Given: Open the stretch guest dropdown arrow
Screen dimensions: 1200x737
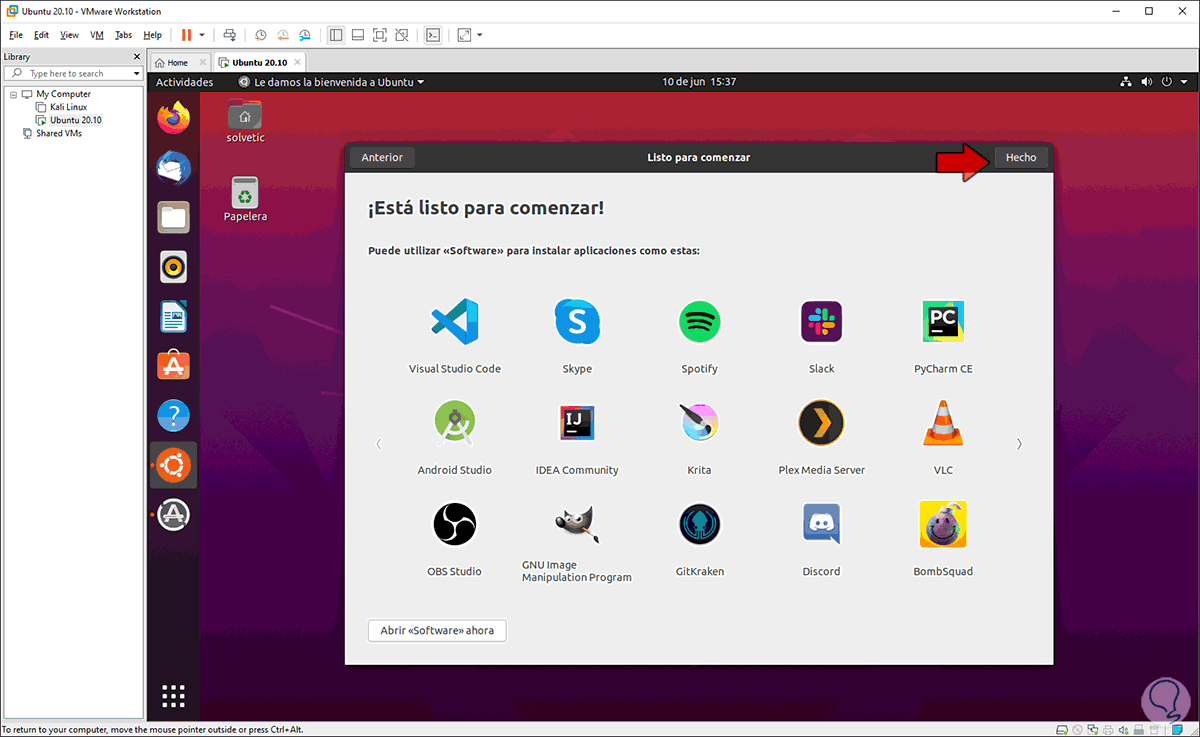Looking at the screenshot, I should [480, 34].
